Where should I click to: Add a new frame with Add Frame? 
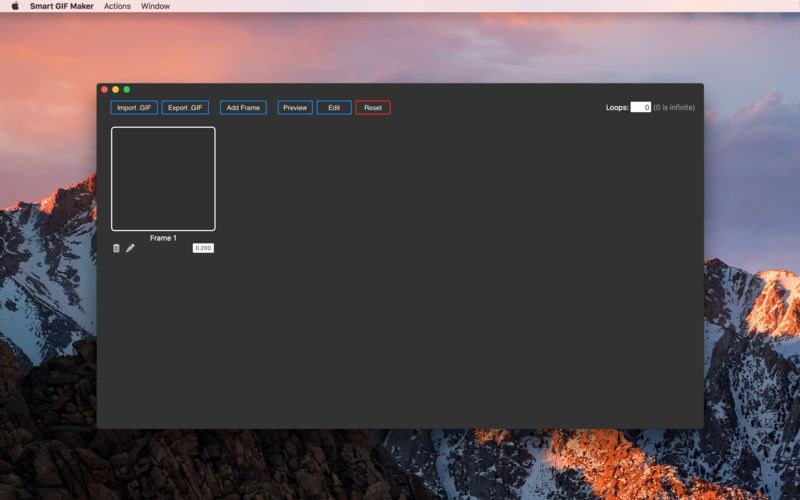pyautogui.click(x=243, y=108)
